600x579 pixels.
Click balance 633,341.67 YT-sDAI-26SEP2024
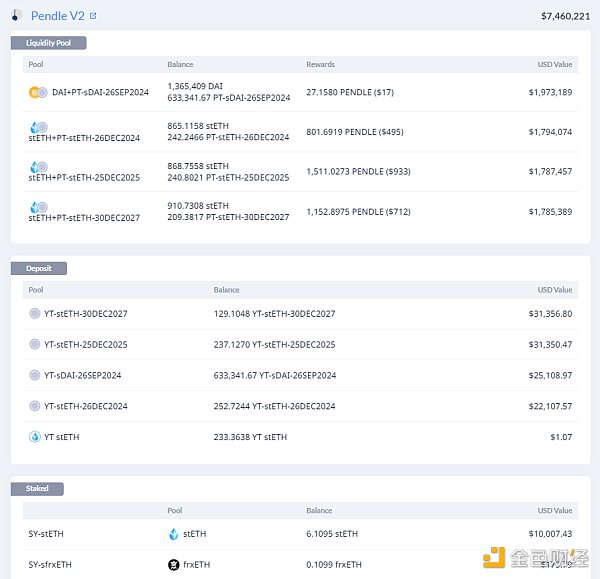click(275, 375)
